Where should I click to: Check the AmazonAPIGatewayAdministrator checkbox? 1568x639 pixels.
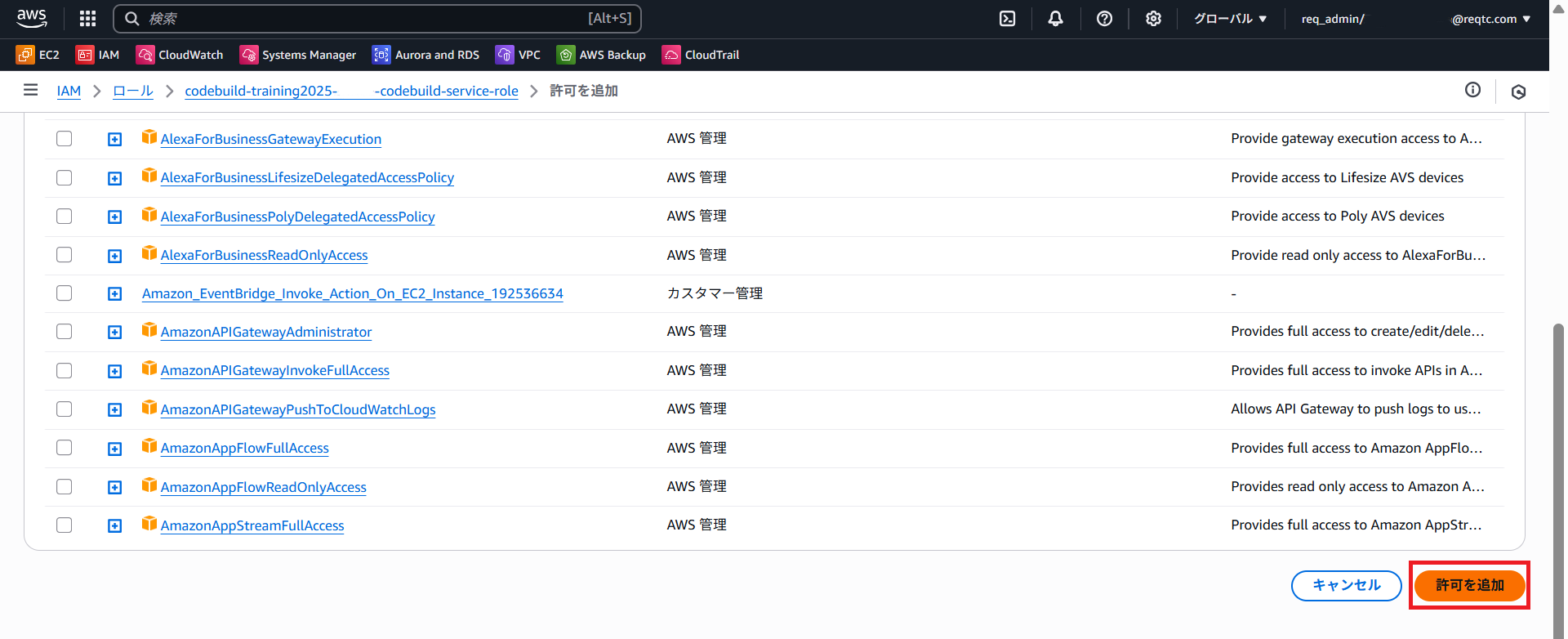[x=65, y=332]
